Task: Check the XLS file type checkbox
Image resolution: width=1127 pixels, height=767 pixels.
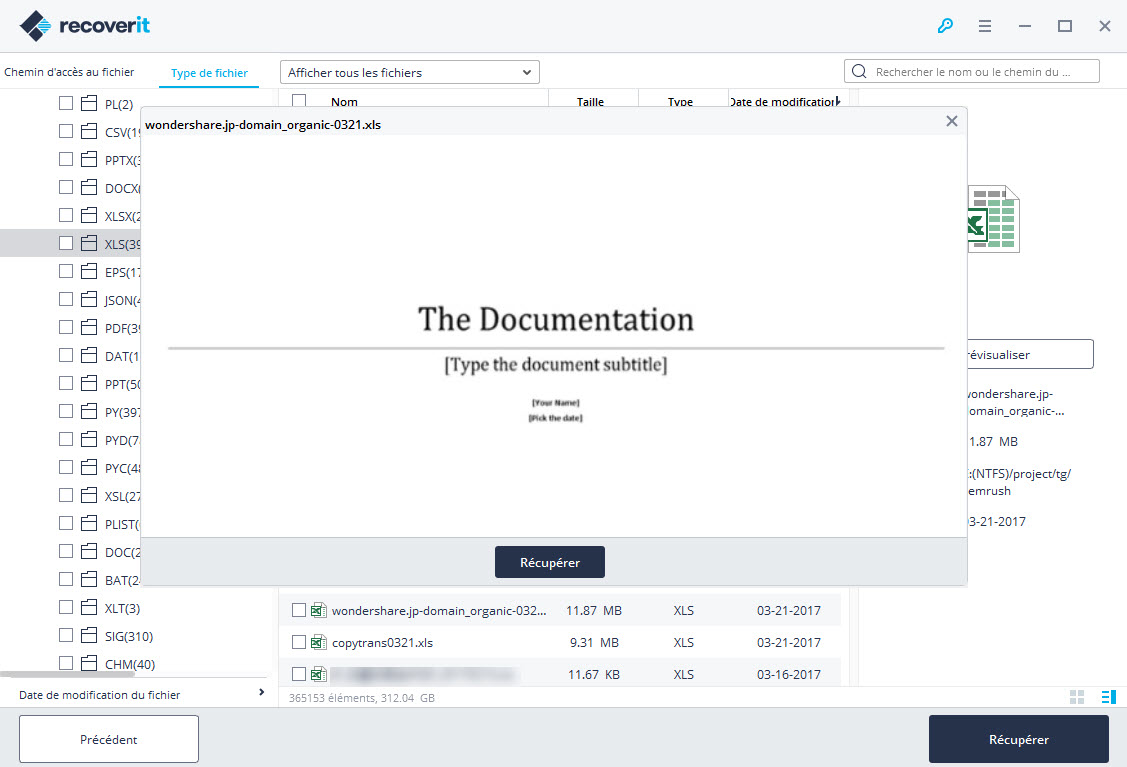Action: (x=66, y=244)
